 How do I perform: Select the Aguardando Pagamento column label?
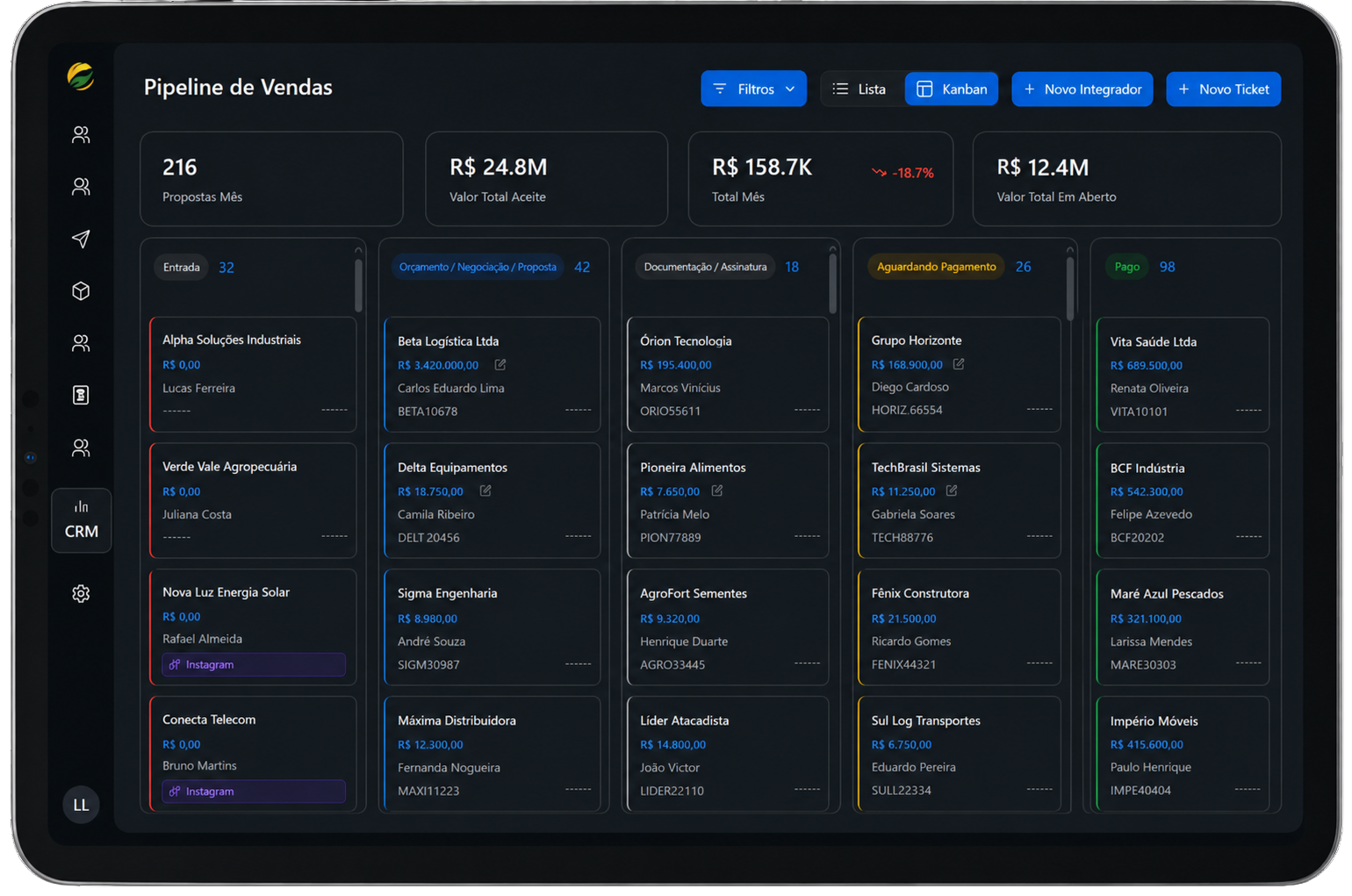coord(936,267)
